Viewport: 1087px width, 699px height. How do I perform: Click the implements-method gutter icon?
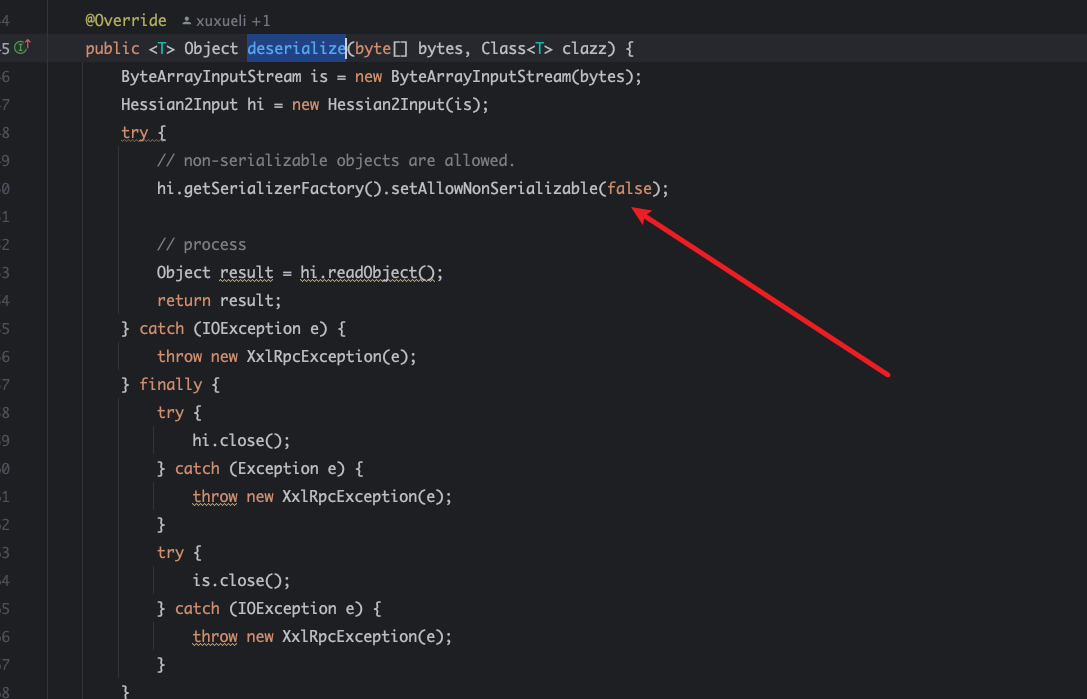point(22,48)
